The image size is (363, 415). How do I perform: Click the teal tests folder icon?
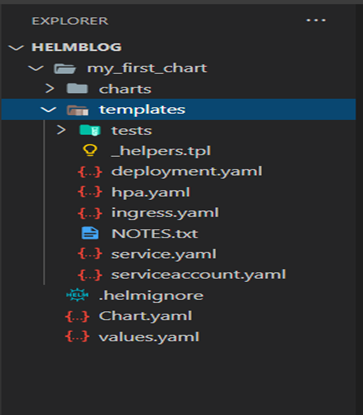[x=90, y=130]
